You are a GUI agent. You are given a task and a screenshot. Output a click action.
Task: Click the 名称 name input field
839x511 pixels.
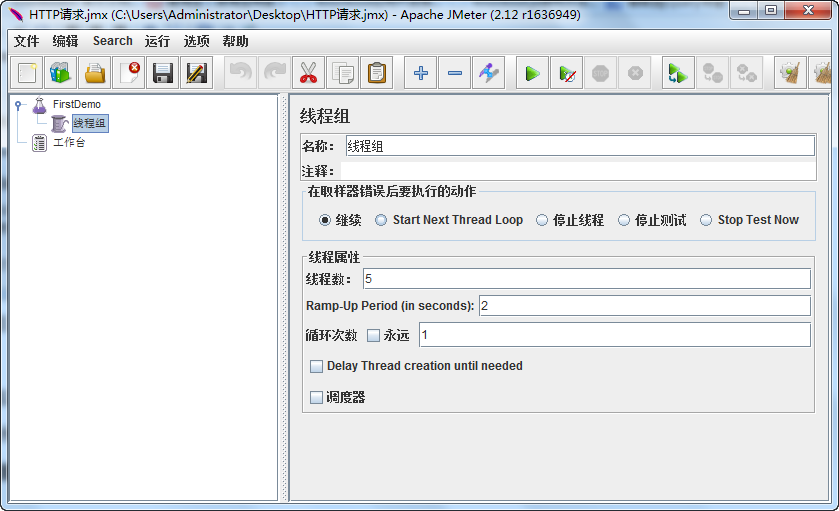point(580,146)
